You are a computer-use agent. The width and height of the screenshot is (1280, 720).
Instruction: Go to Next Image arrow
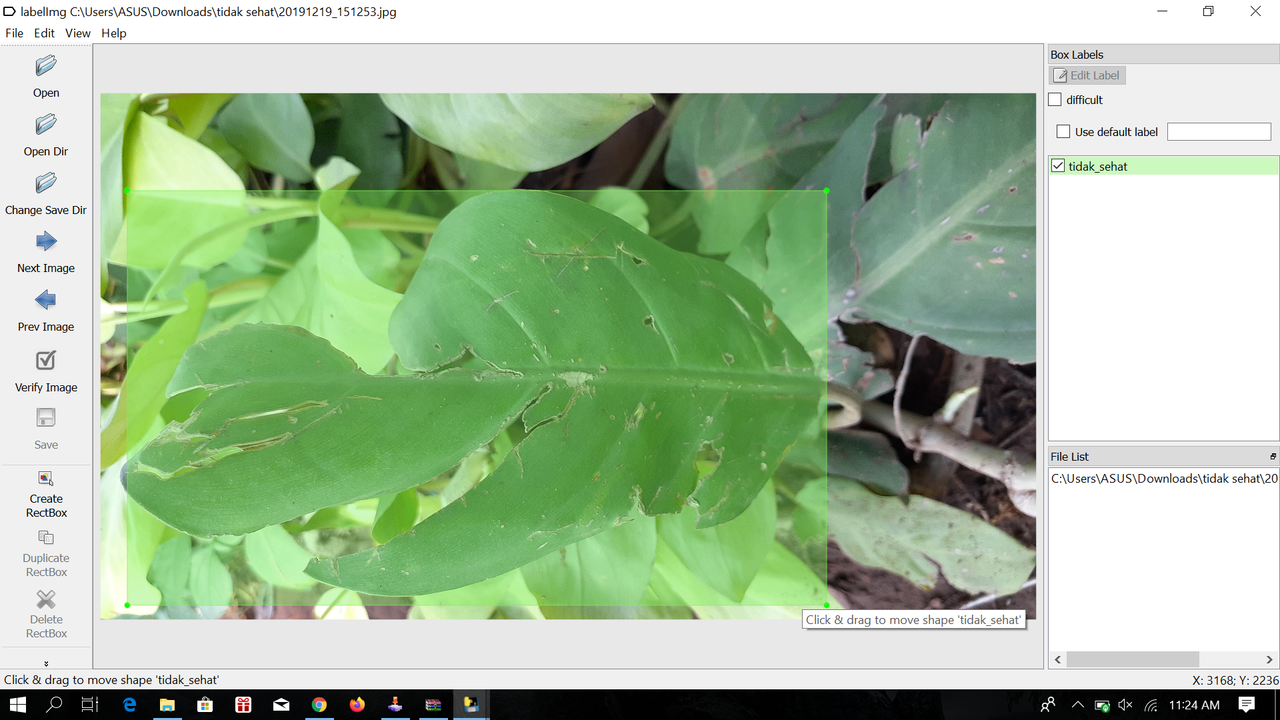click(46, 242)
